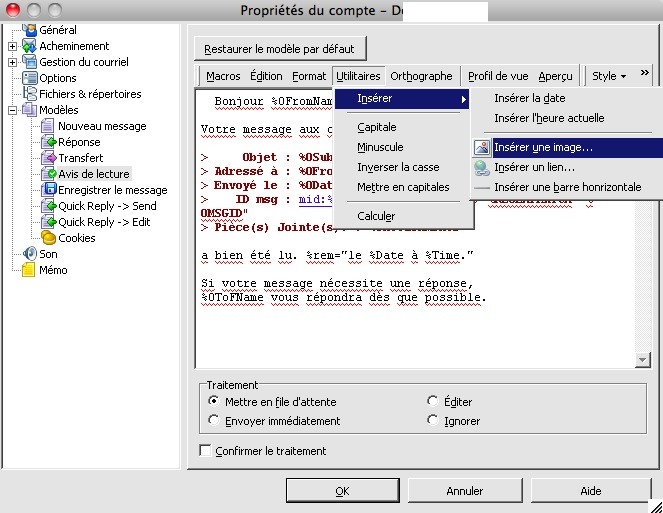This screenshot has height=513, width=663.
Task: Click the Avis de lecture template icon
Action: [48, 174]
